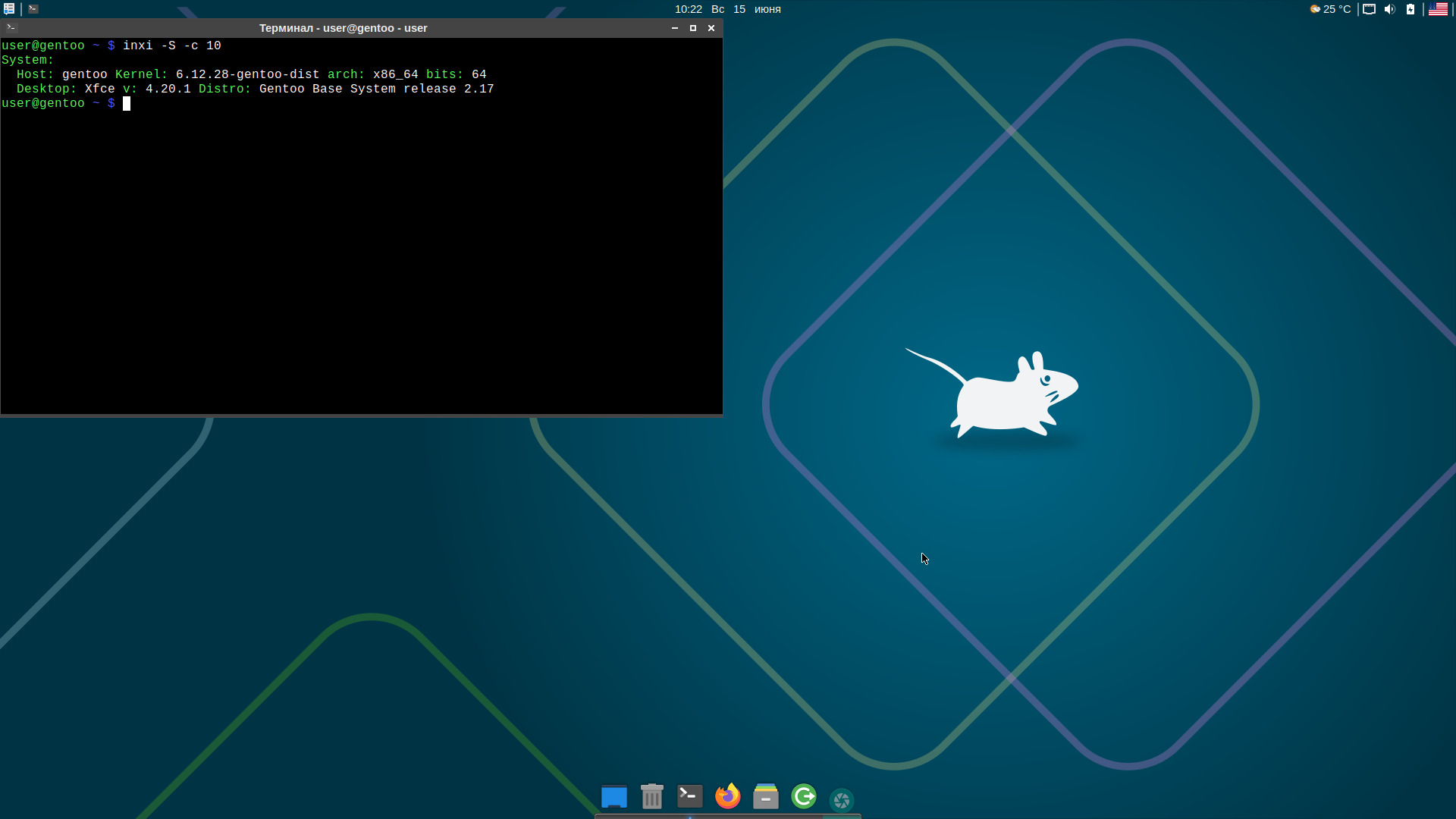Launch Firefox from the dock
The width and height of the screenshot is (1456, 819).
tap(727, 796)
